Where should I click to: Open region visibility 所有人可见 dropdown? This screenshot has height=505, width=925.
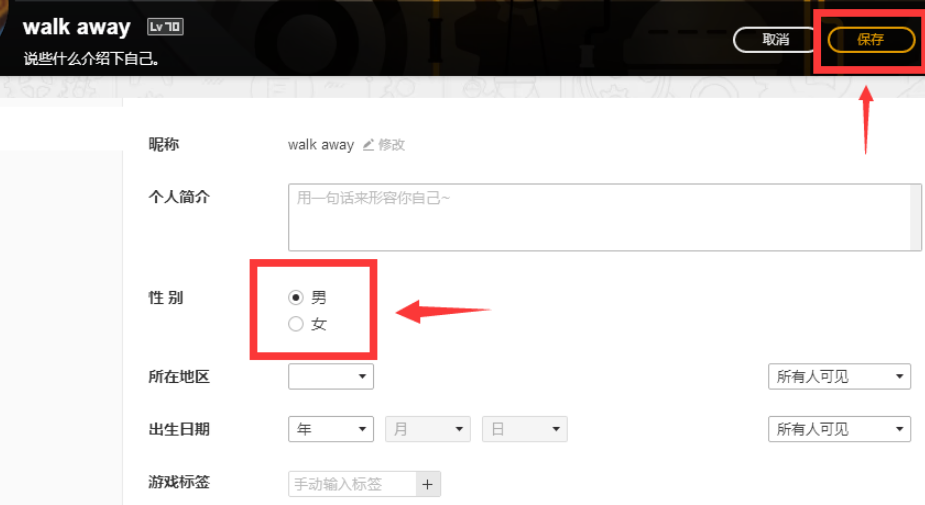[839, 376]
